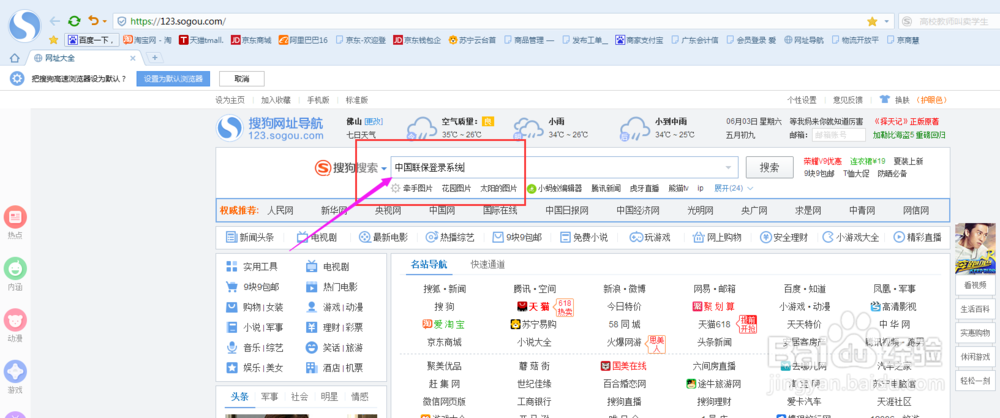Screen dimensions: 1000x418
Task: Open 个性设置 at top right
Action: click(x=802, y=100)
